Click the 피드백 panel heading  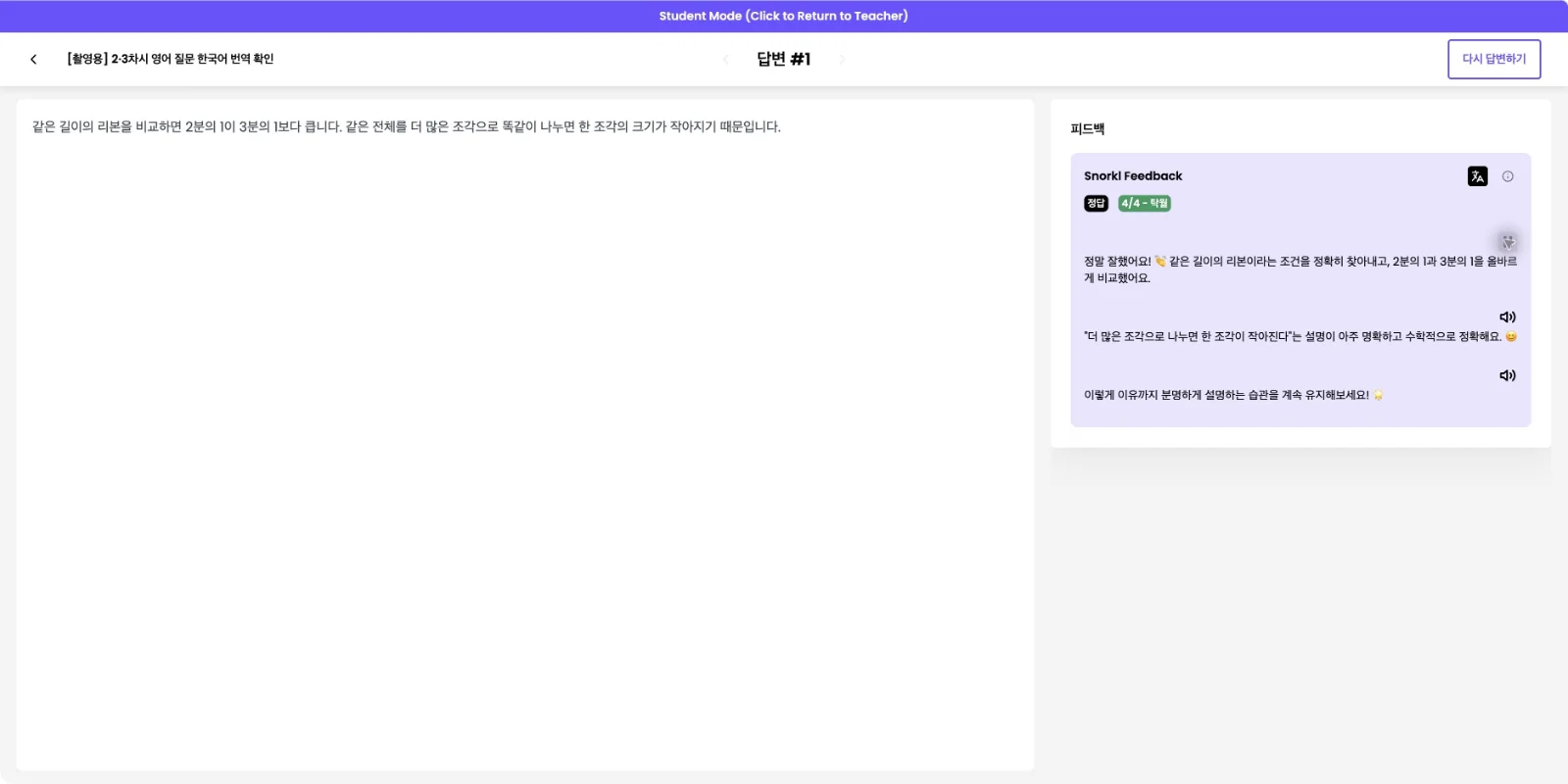1087,128
